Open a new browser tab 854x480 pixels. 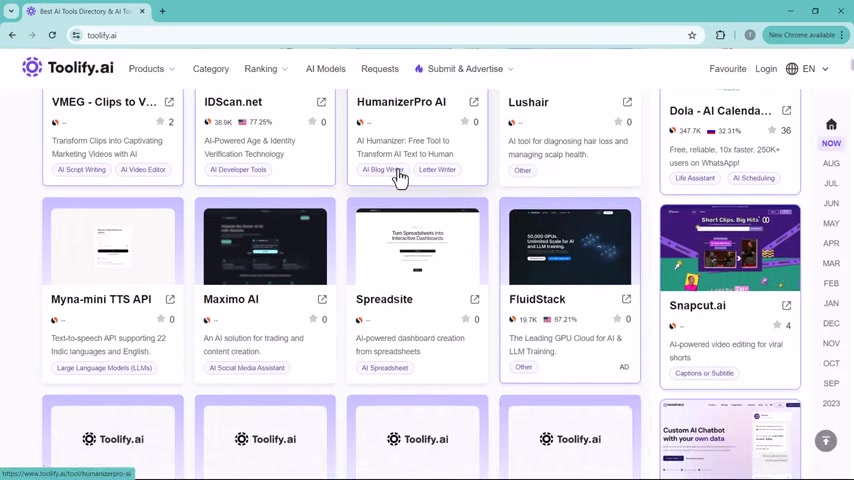162,11
